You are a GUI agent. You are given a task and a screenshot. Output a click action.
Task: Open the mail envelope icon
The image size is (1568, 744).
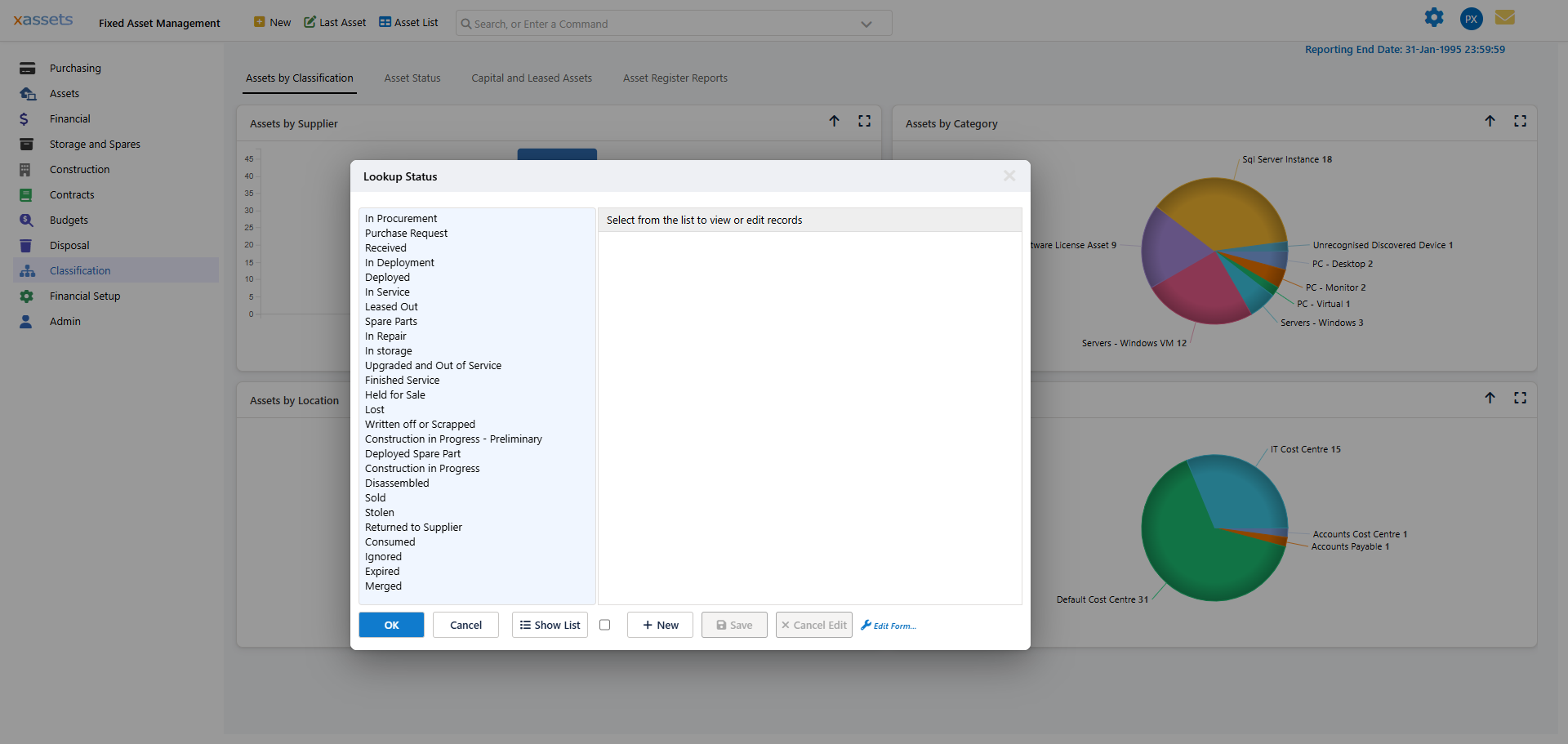click(x=1505, y=17)
